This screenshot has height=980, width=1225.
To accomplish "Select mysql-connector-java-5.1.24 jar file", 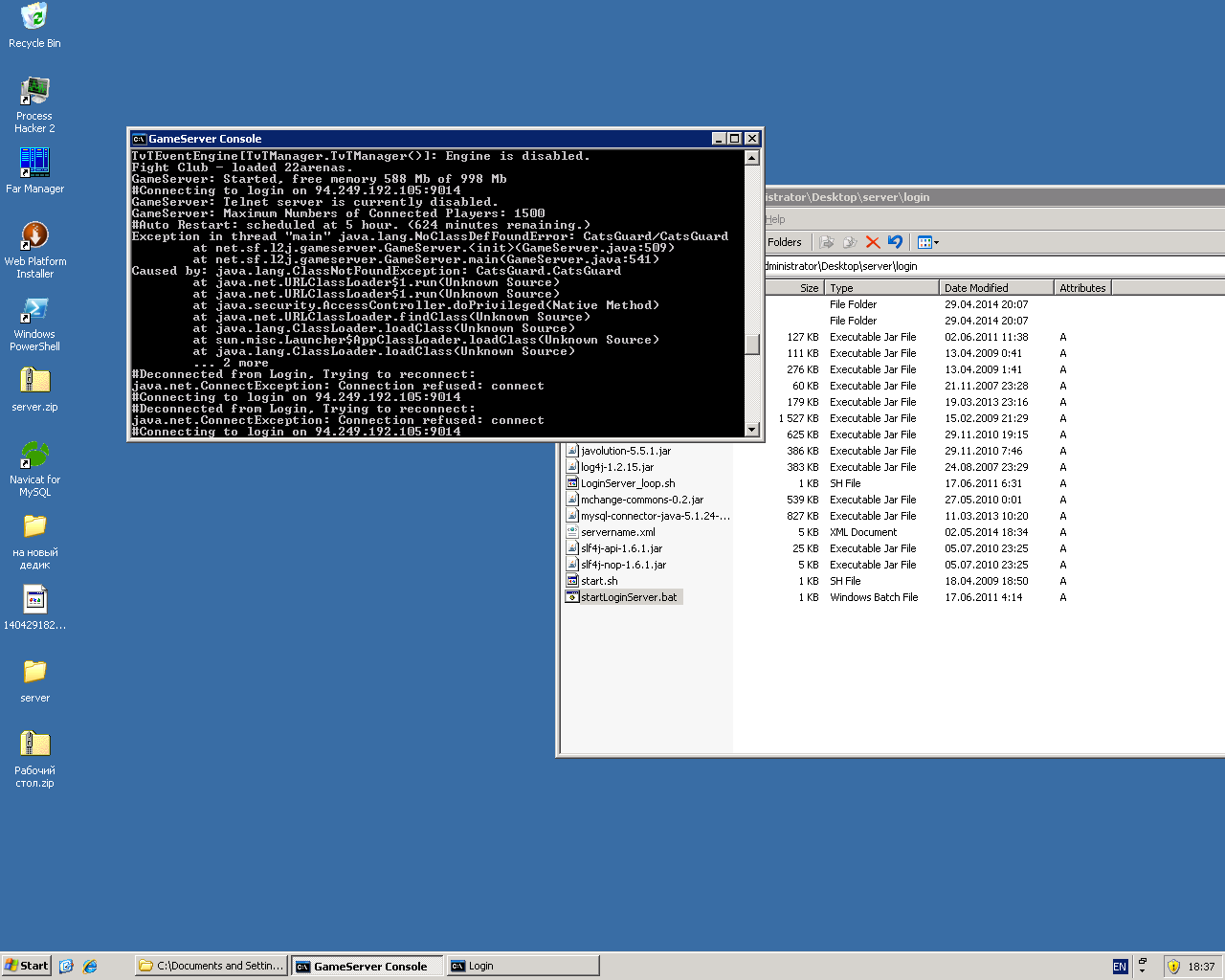I will 656,516.
